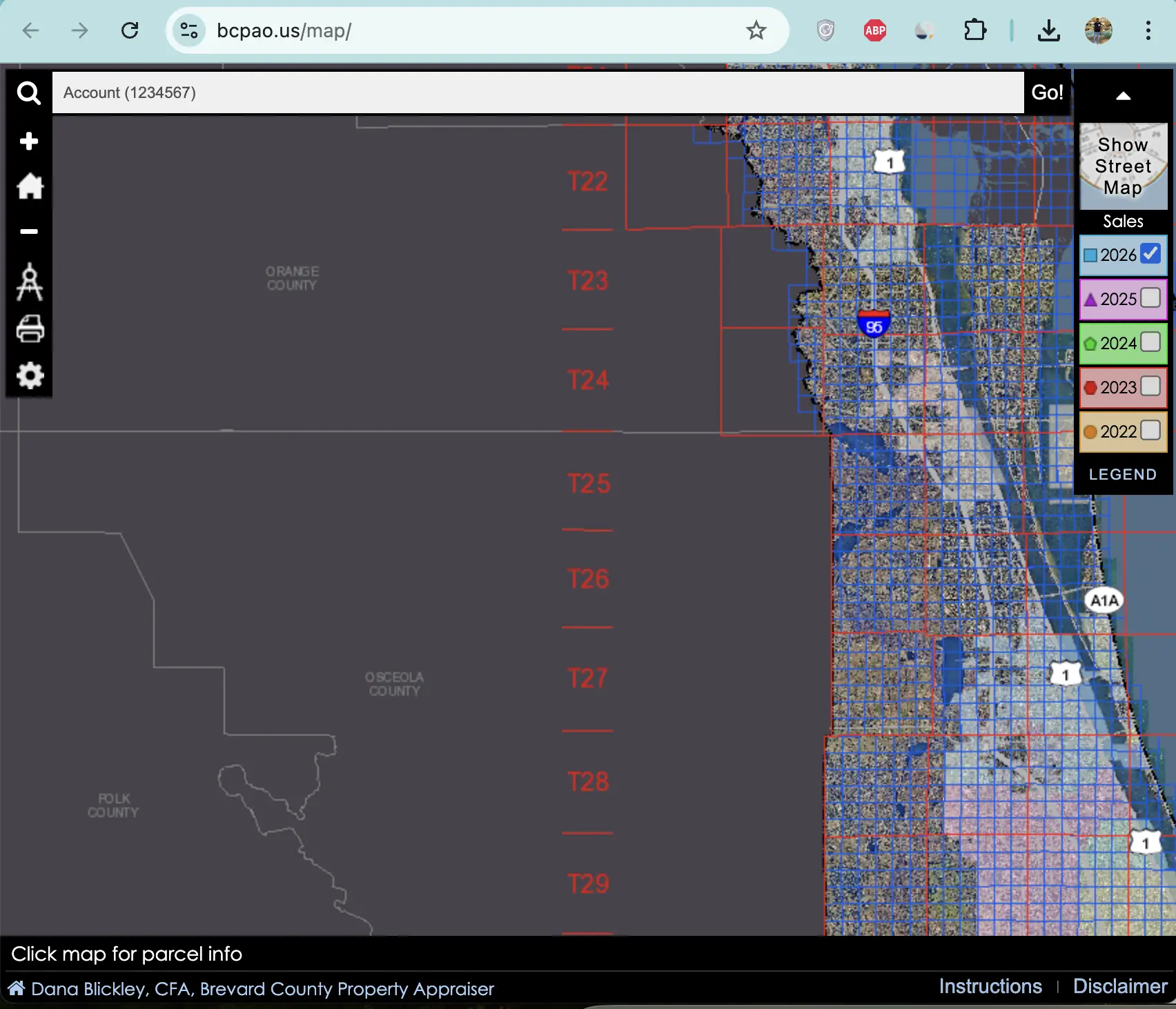Open the browser menu
Image resolution: width=1176 pixels, height=1009 pixels.
(x=1147, y=30)
